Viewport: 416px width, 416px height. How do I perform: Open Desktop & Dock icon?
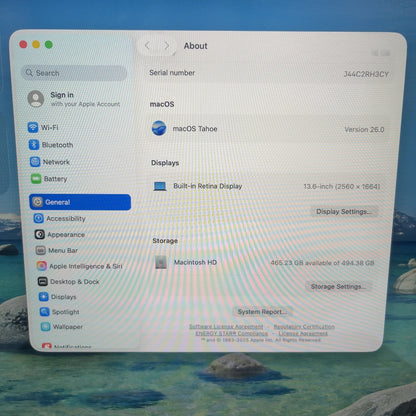(x=43, y=281)
